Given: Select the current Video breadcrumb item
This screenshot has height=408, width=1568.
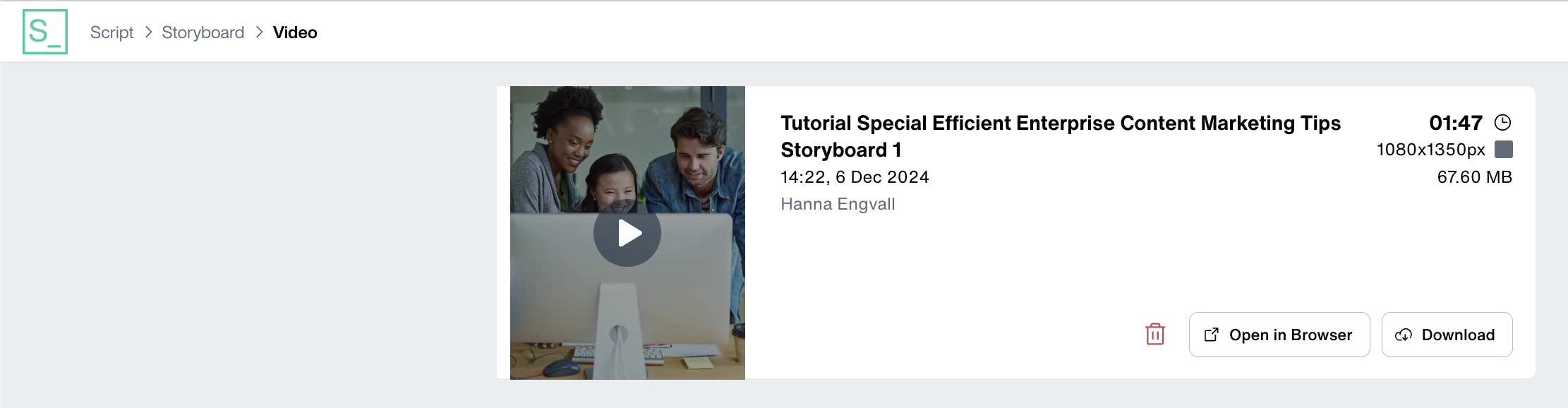Looking at the screenshot, I should (295, 32).
